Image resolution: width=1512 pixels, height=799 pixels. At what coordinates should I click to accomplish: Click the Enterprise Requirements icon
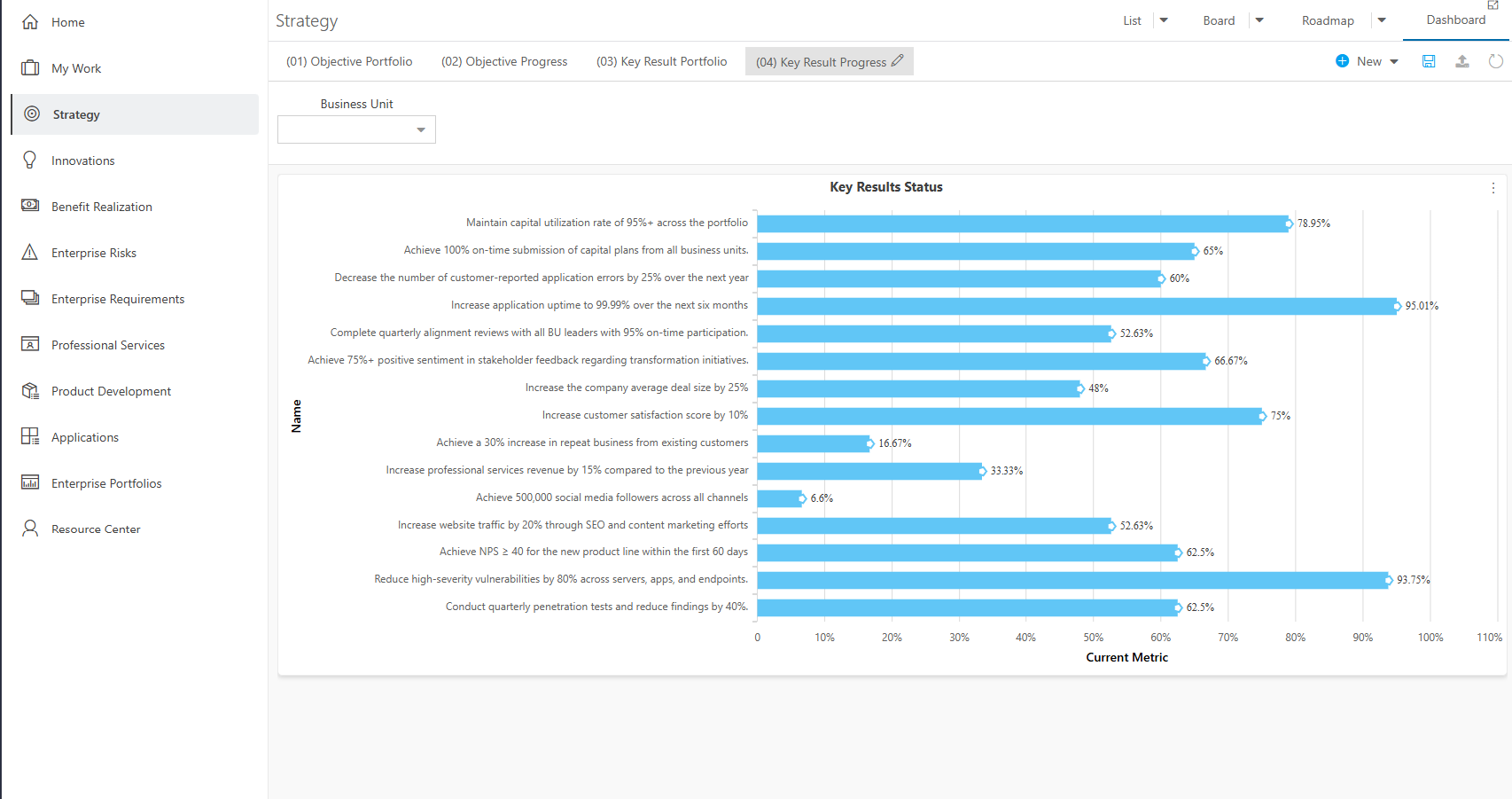(30, 298)
